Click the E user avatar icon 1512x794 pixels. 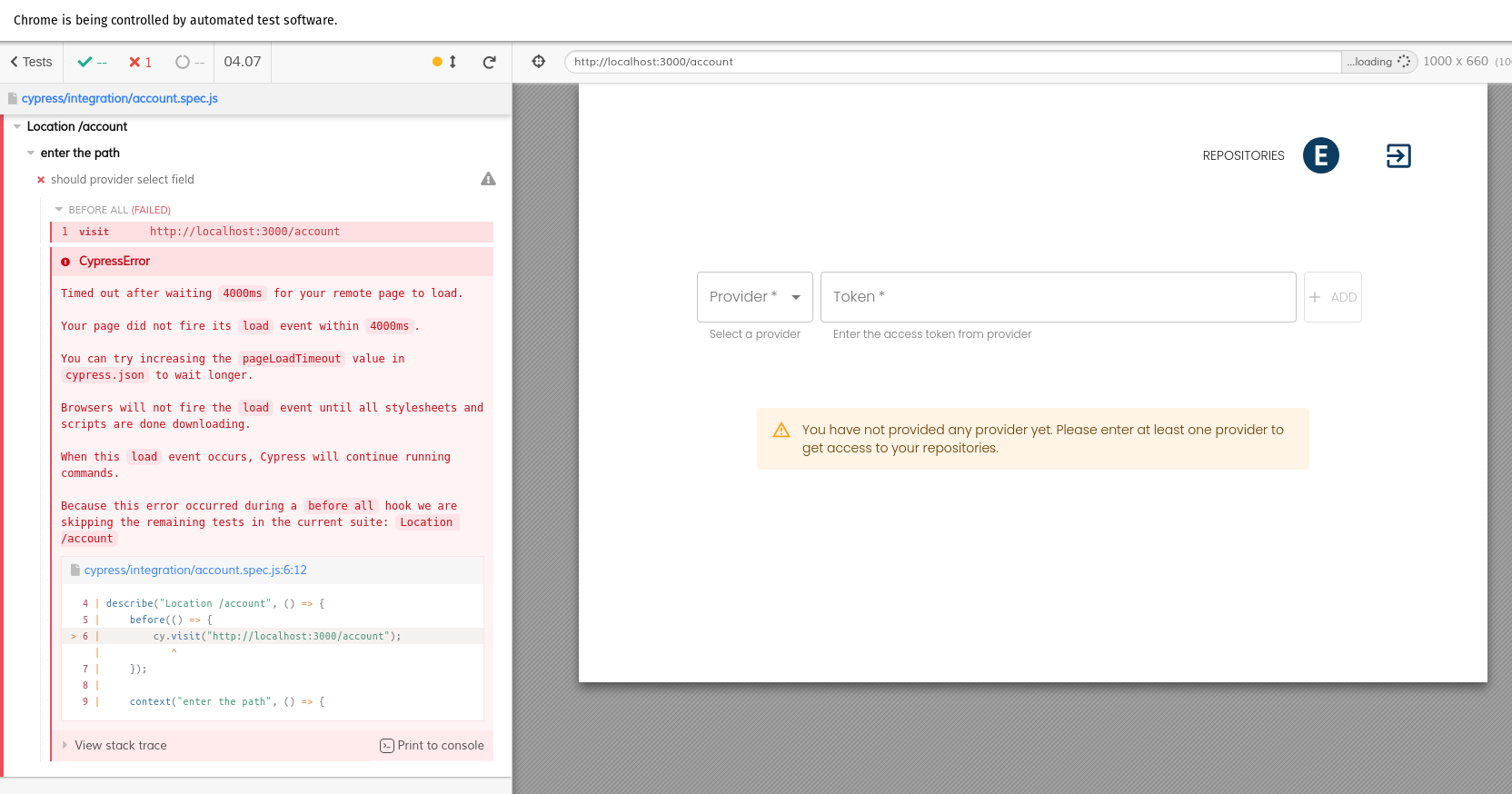click(x=1321, y=155)
